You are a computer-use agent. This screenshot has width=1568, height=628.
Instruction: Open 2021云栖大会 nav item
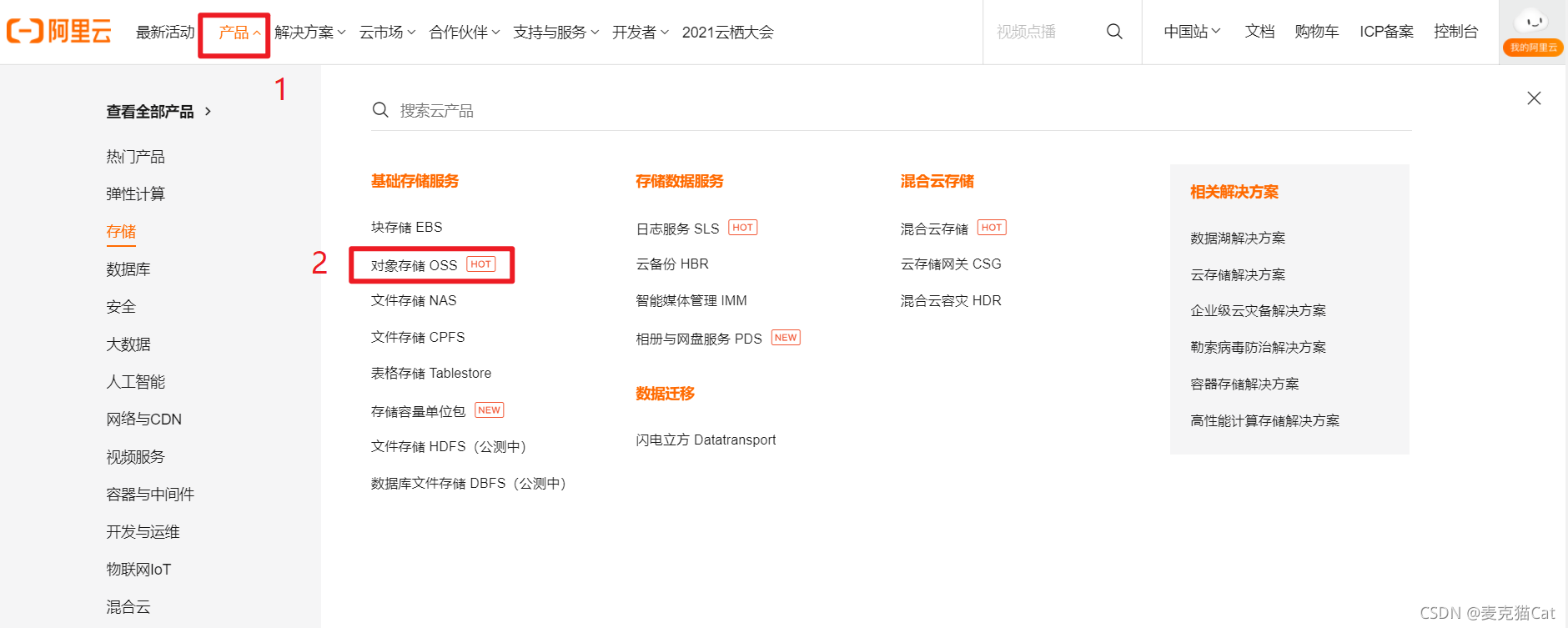[728, 33]
